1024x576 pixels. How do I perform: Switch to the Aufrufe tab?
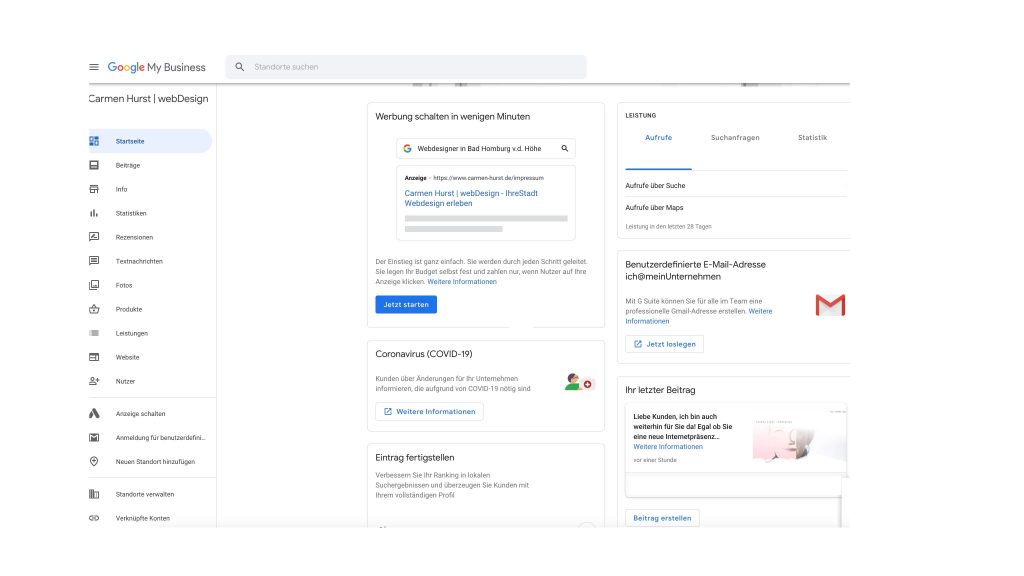tap(658, 138)
